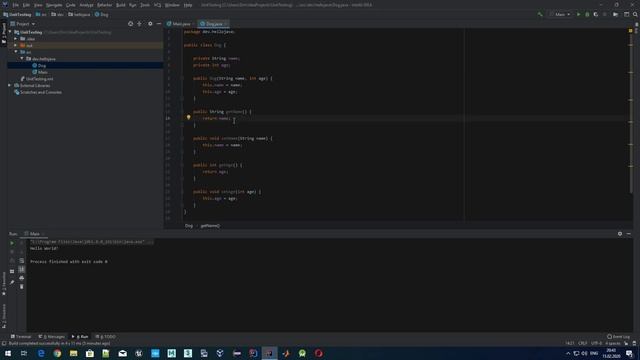Open the Event Log button
640x360 pixels.
pos(618,337)
